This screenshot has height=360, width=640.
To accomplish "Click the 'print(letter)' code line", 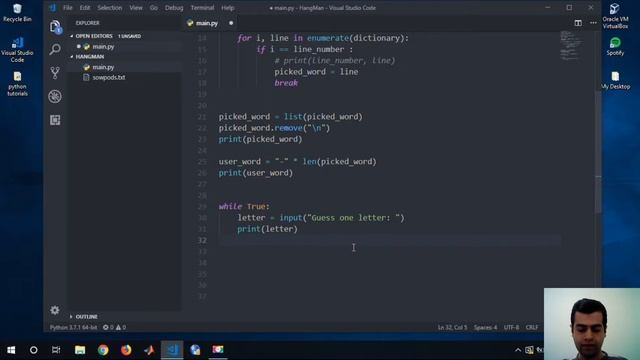I will pos(268,229).
